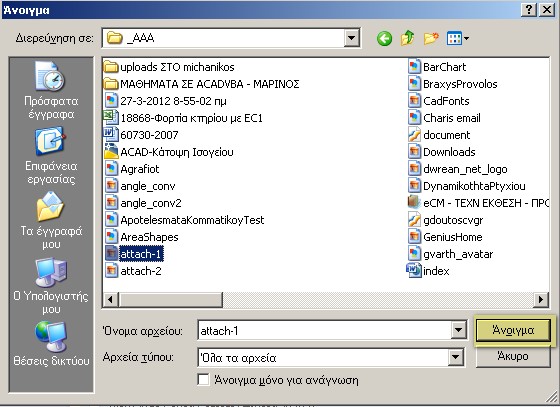
Task: Click the Άκυρο button
Action: 513,356
